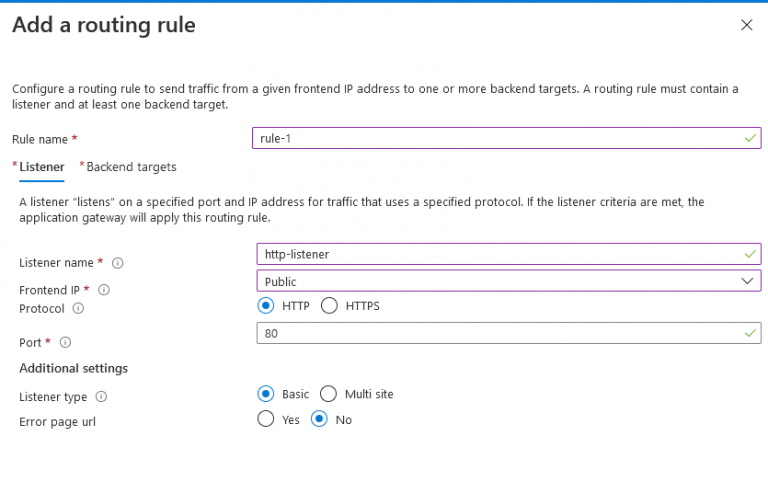
Task: Choose Multi site listener type
Action: (330, 394)
